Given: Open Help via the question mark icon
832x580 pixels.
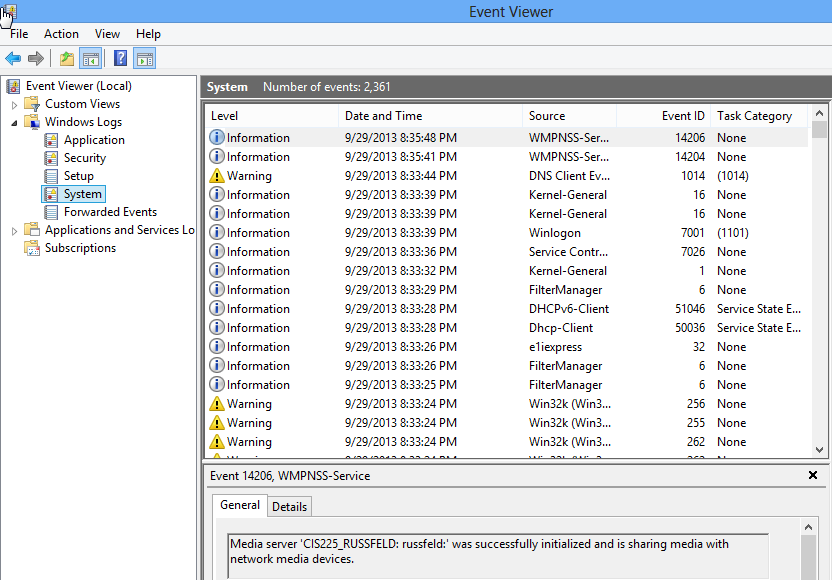Looking at the screenshot, I should [x=120, y=58].
